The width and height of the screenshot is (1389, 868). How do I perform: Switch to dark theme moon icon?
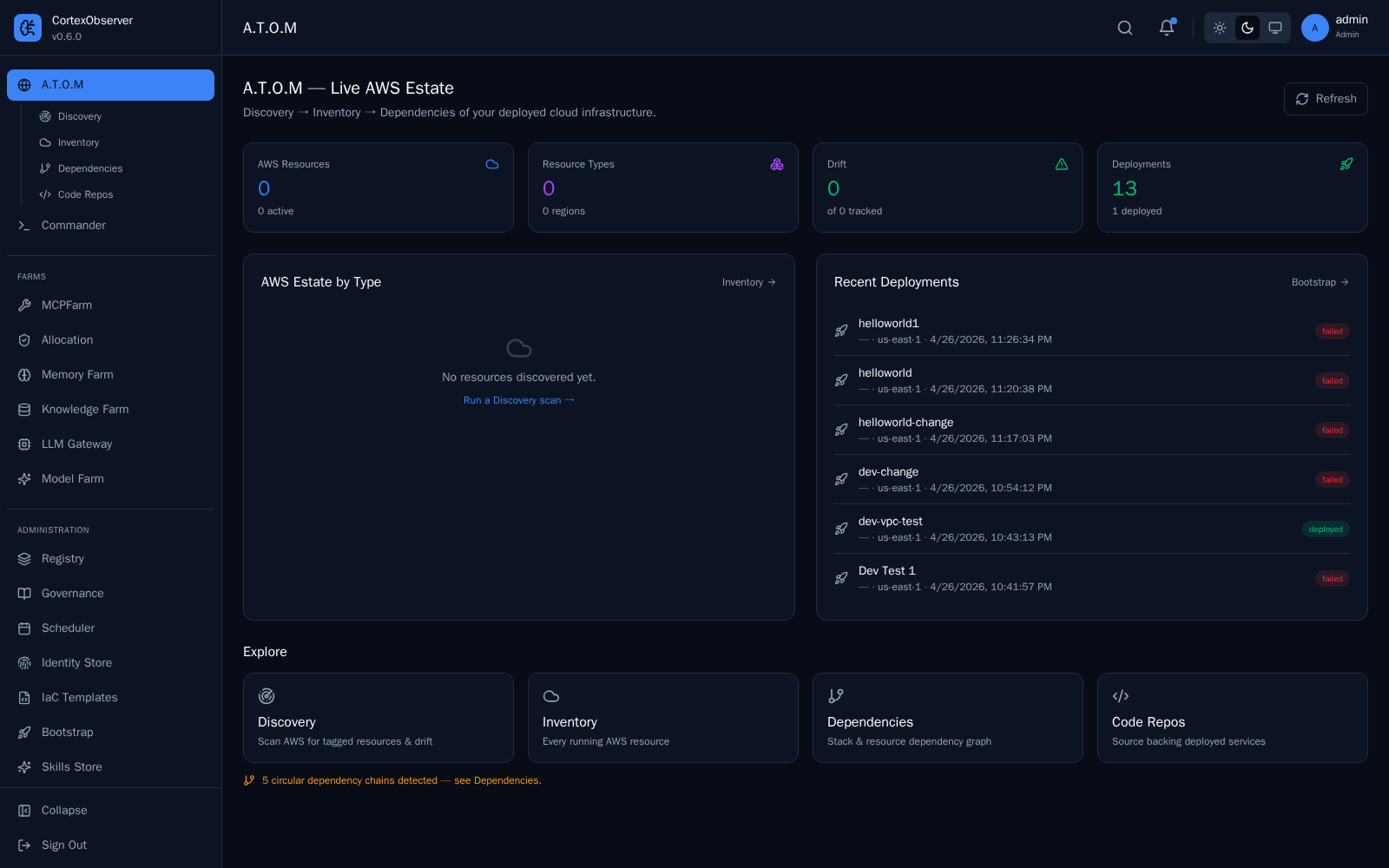[1247, 28]
